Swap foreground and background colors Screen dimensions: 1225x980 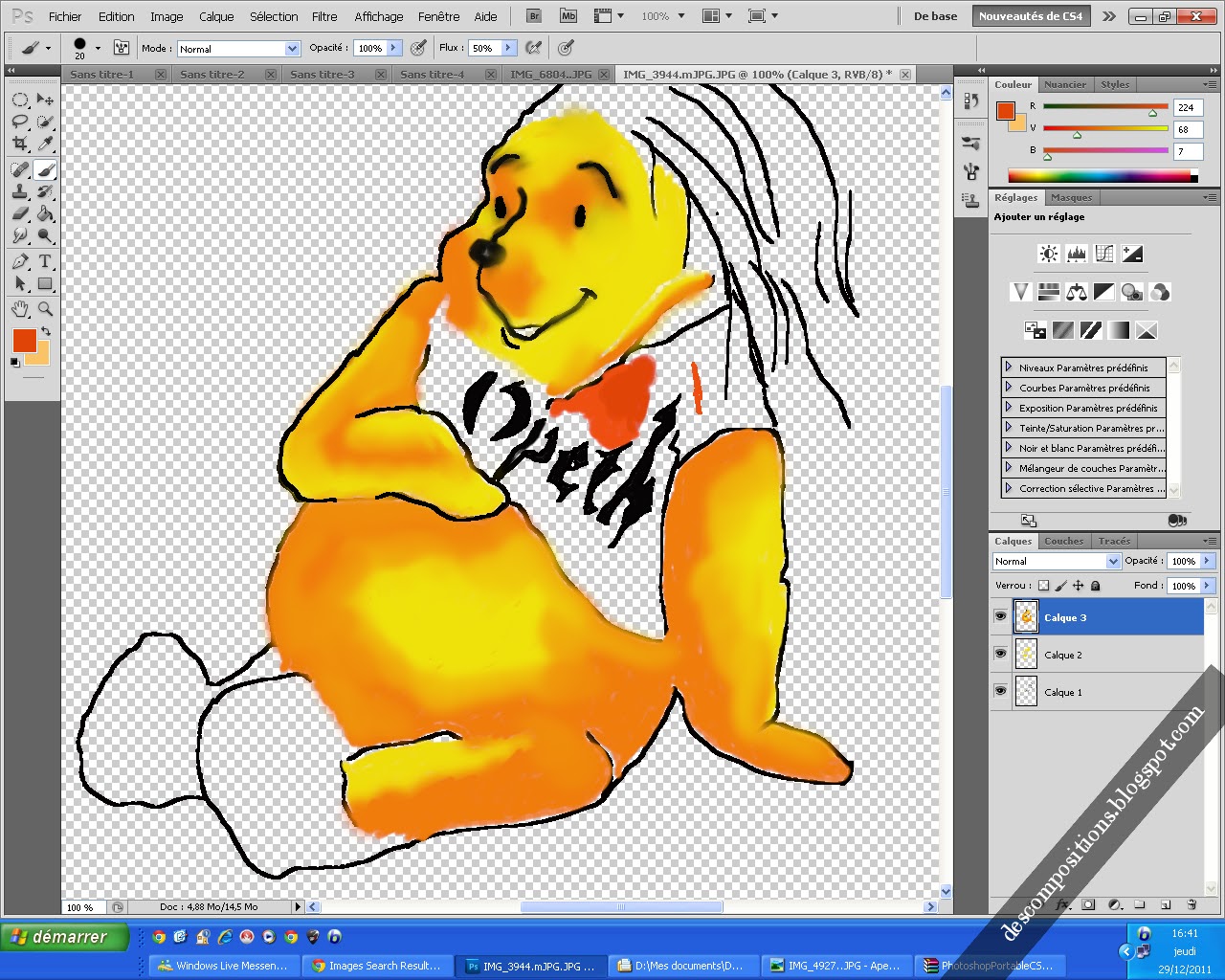(x=45, y=331)
